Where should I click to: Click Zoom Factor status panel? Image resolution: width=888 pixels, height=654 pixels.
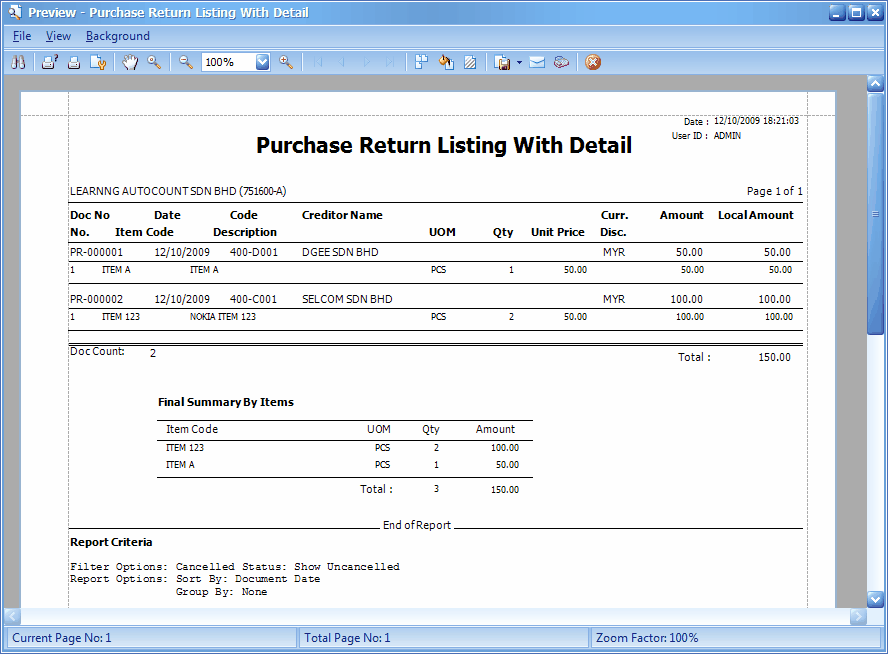click(x=736, y=638)
